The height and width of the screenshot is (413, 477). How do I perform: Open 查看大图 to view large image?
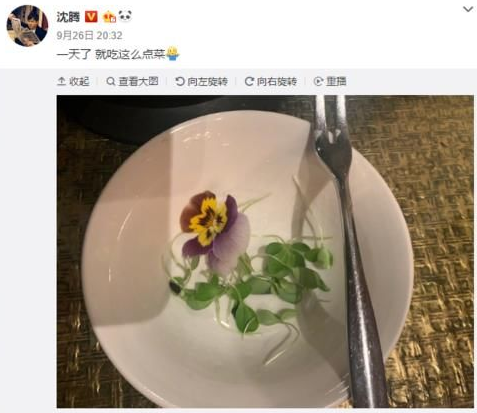tap(132, 81)
